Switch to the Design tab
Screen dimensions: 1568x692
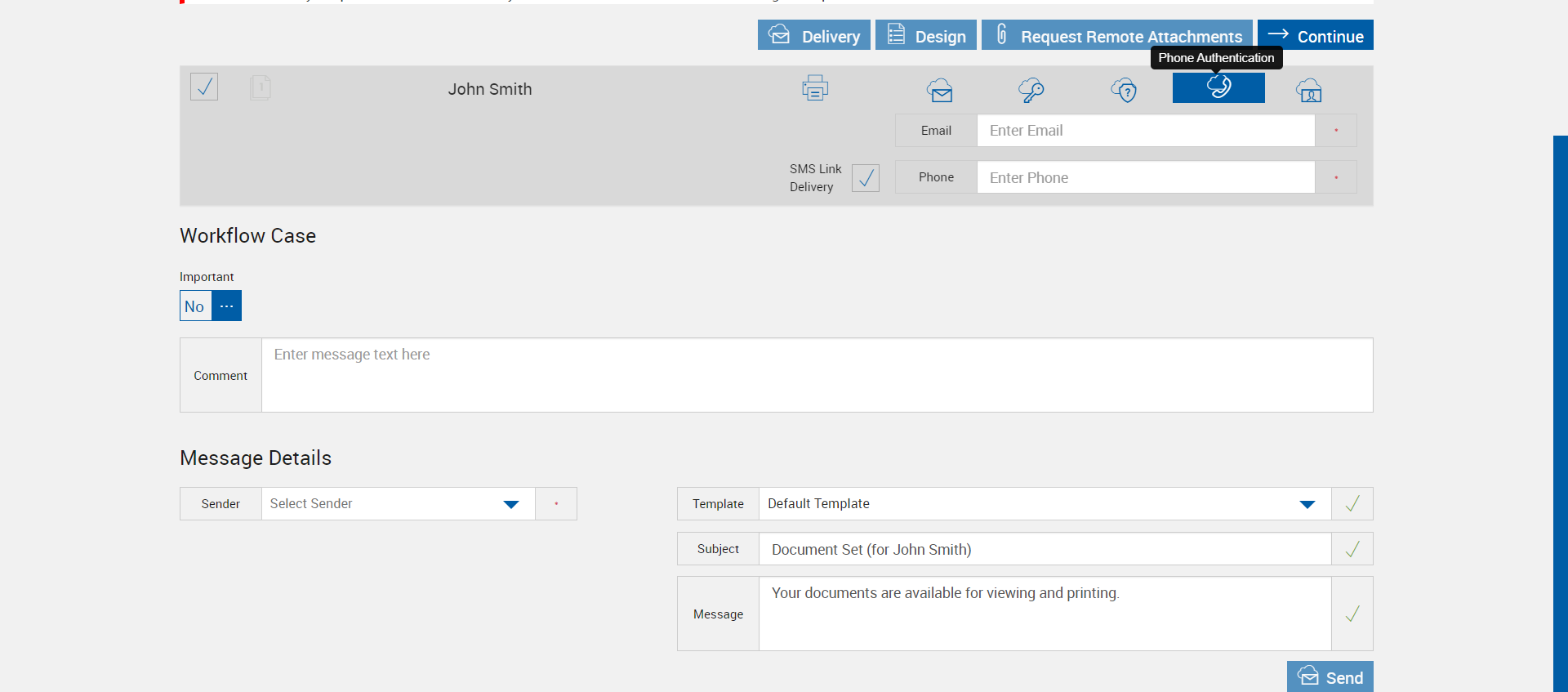pyautogui.click(x=925, y=35)
